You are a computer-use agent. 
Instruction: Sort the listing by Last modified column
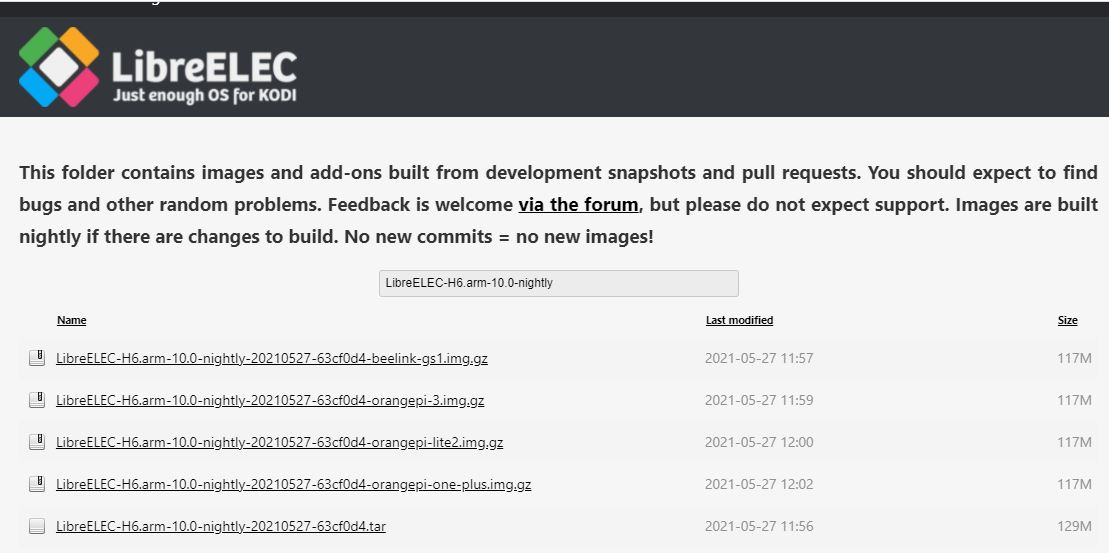(739, 320)
